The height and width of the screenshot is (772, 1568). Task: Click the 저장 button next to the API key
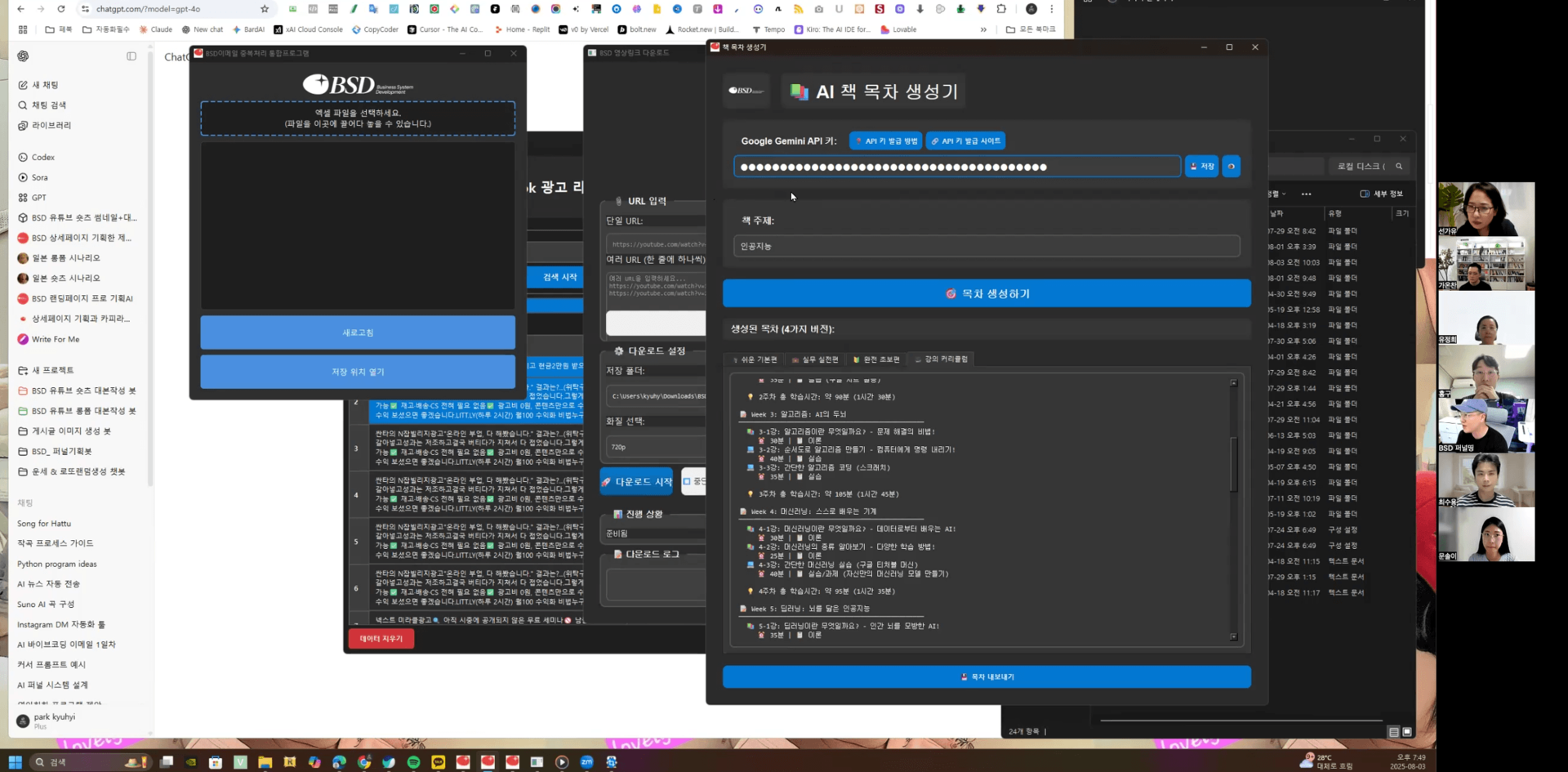[1202, 167]
